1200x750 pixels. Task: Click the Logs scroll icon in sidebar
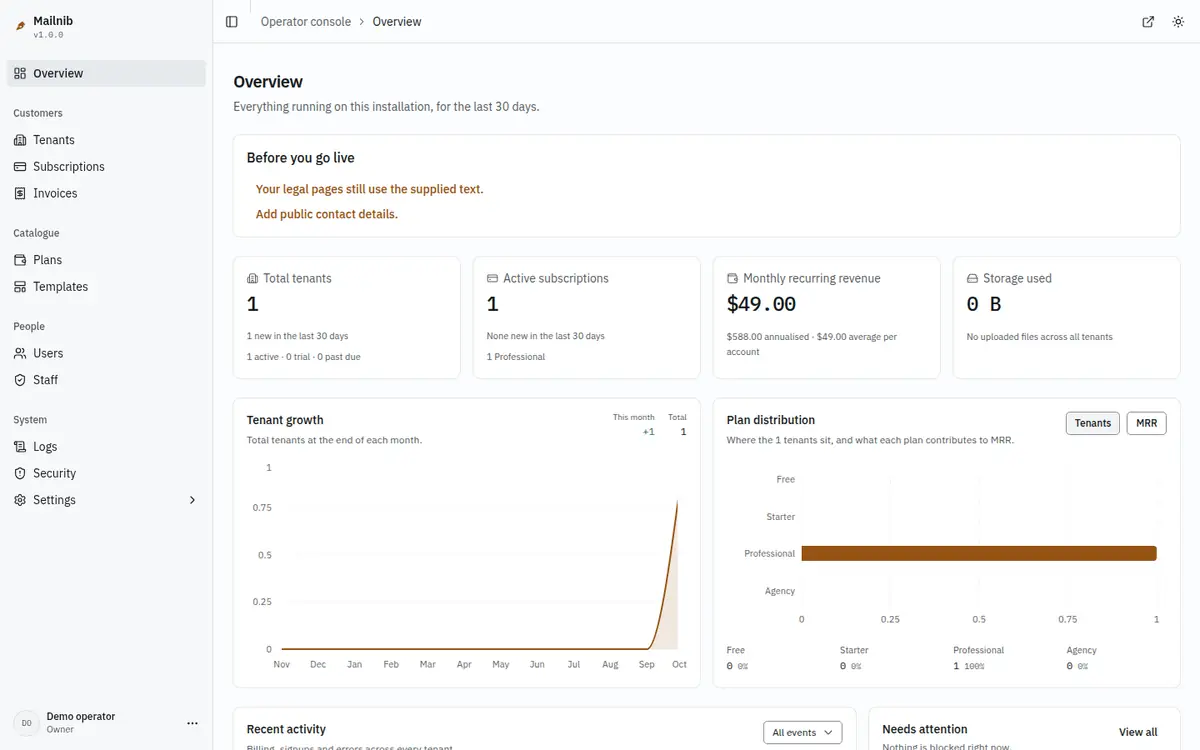tap(20, 447)
